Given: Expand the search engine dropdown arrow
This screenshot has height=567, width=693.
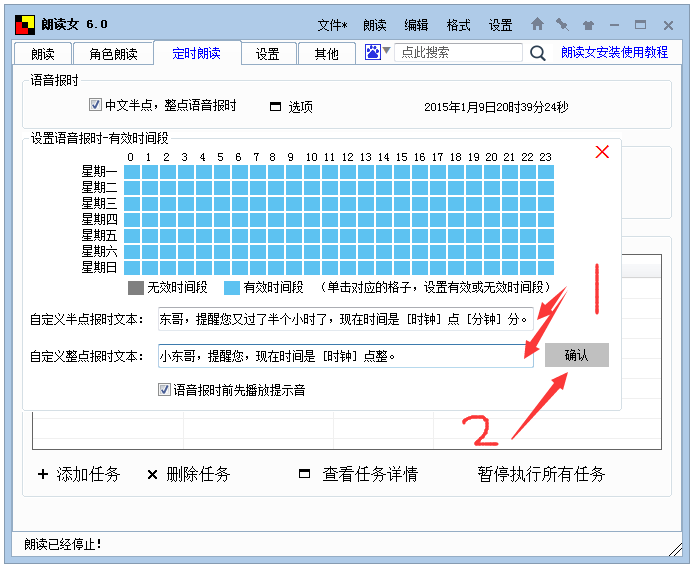Looking at the screenshot, I should (386, 51).
